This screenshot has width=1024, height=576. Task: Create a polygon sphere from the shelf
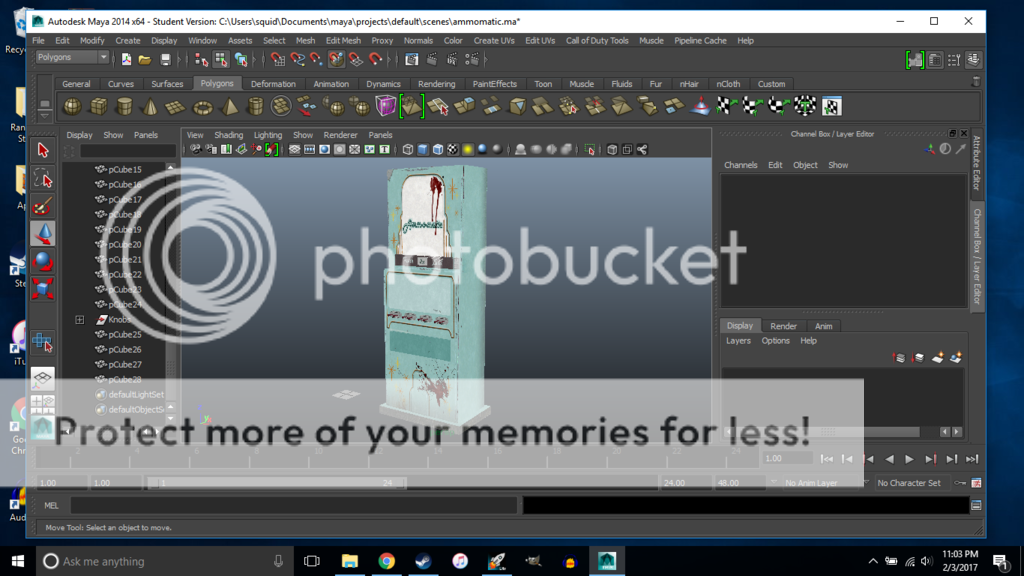pyautogui.click(x=72, y=106)
